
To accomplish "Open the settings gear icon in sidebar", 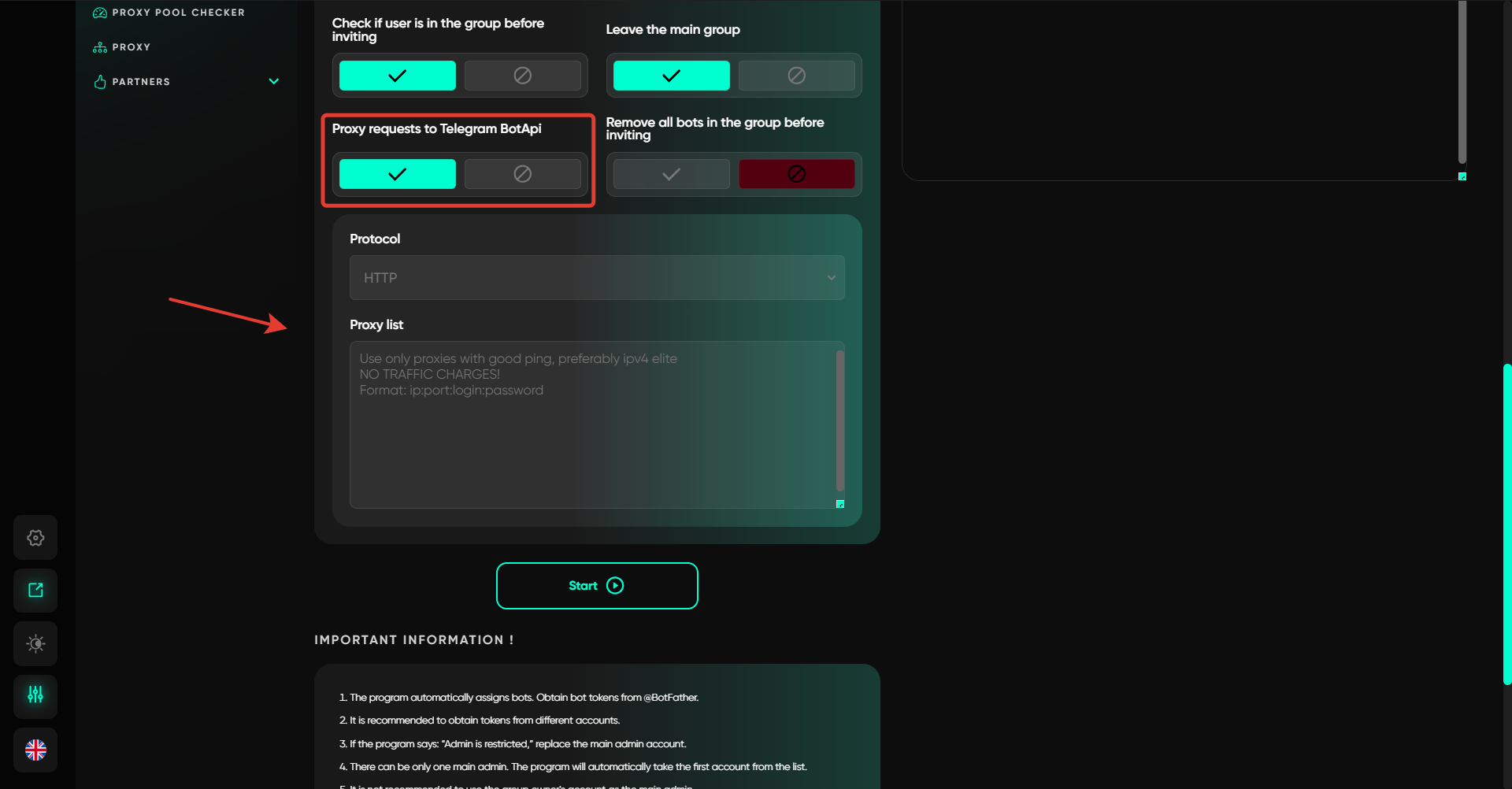I will pyautogui.click(x=35, y=538).
